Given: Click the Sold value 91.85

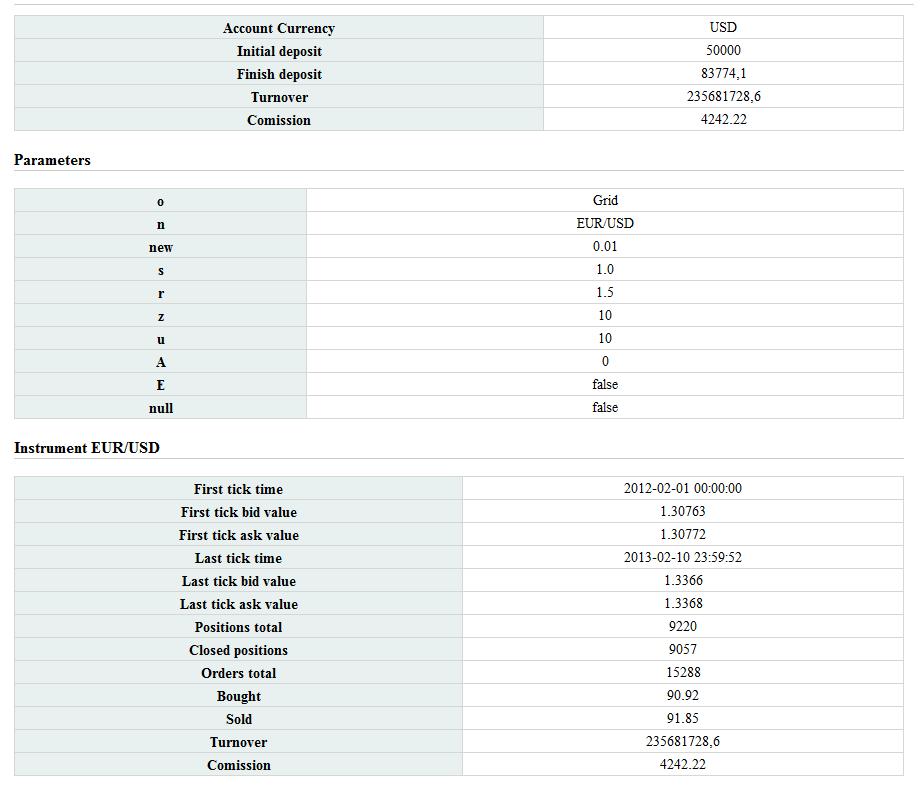Looking at the screenshot, I should point(682,719).
